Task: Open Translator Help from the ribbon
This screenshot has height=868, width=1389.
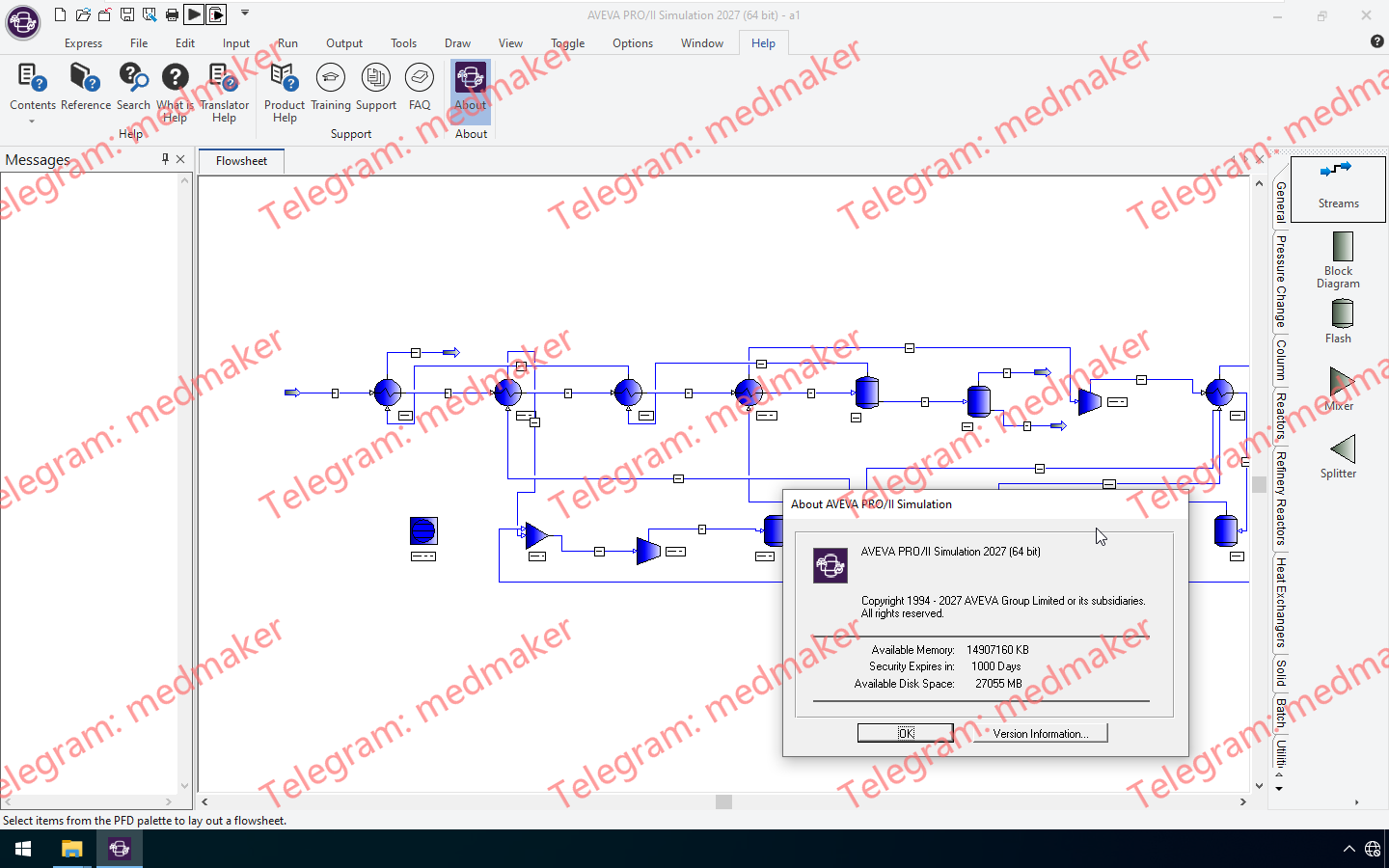Action: [x=224, y=94]
